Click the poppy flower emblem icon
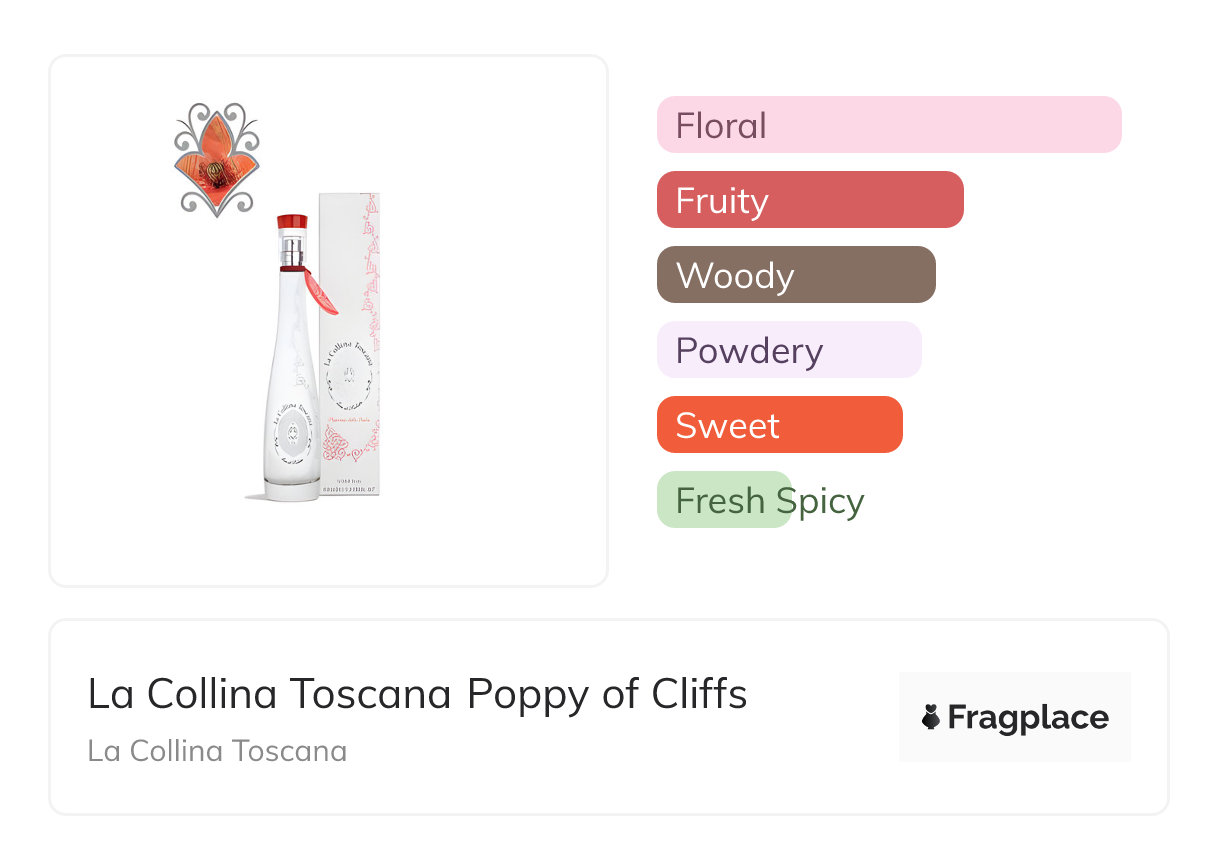This screenshot has width=1218, height=864. (216, 160)
